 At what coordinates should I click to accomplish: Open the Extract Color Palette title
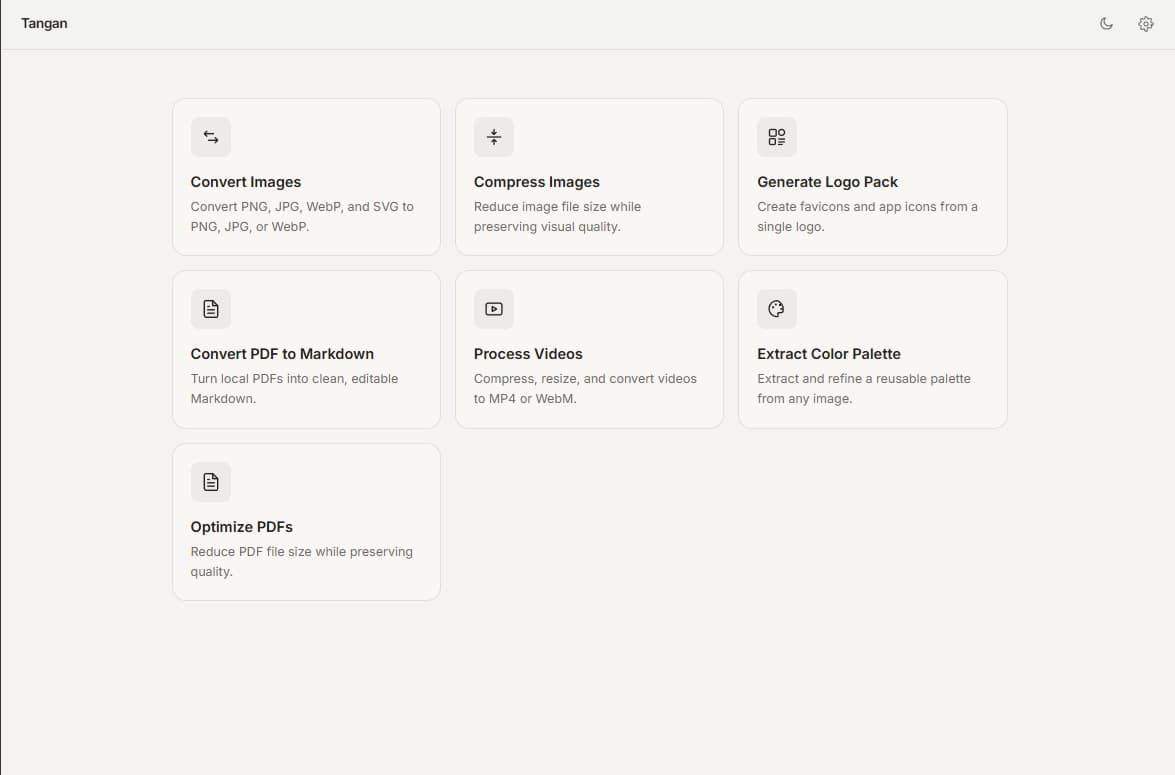tap(829, 354)
